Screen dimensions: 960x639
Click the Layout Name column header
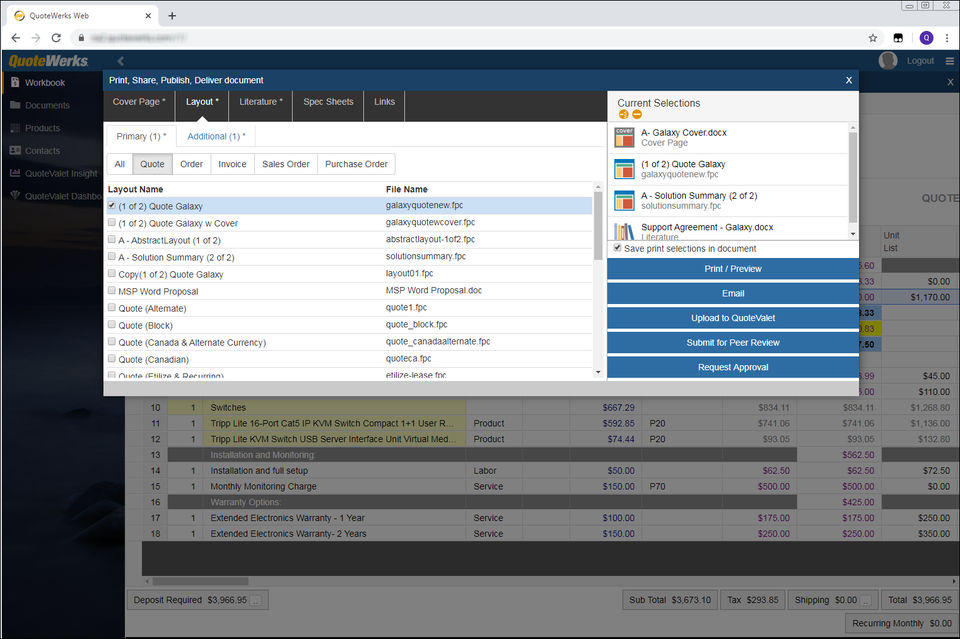[135, 189]
